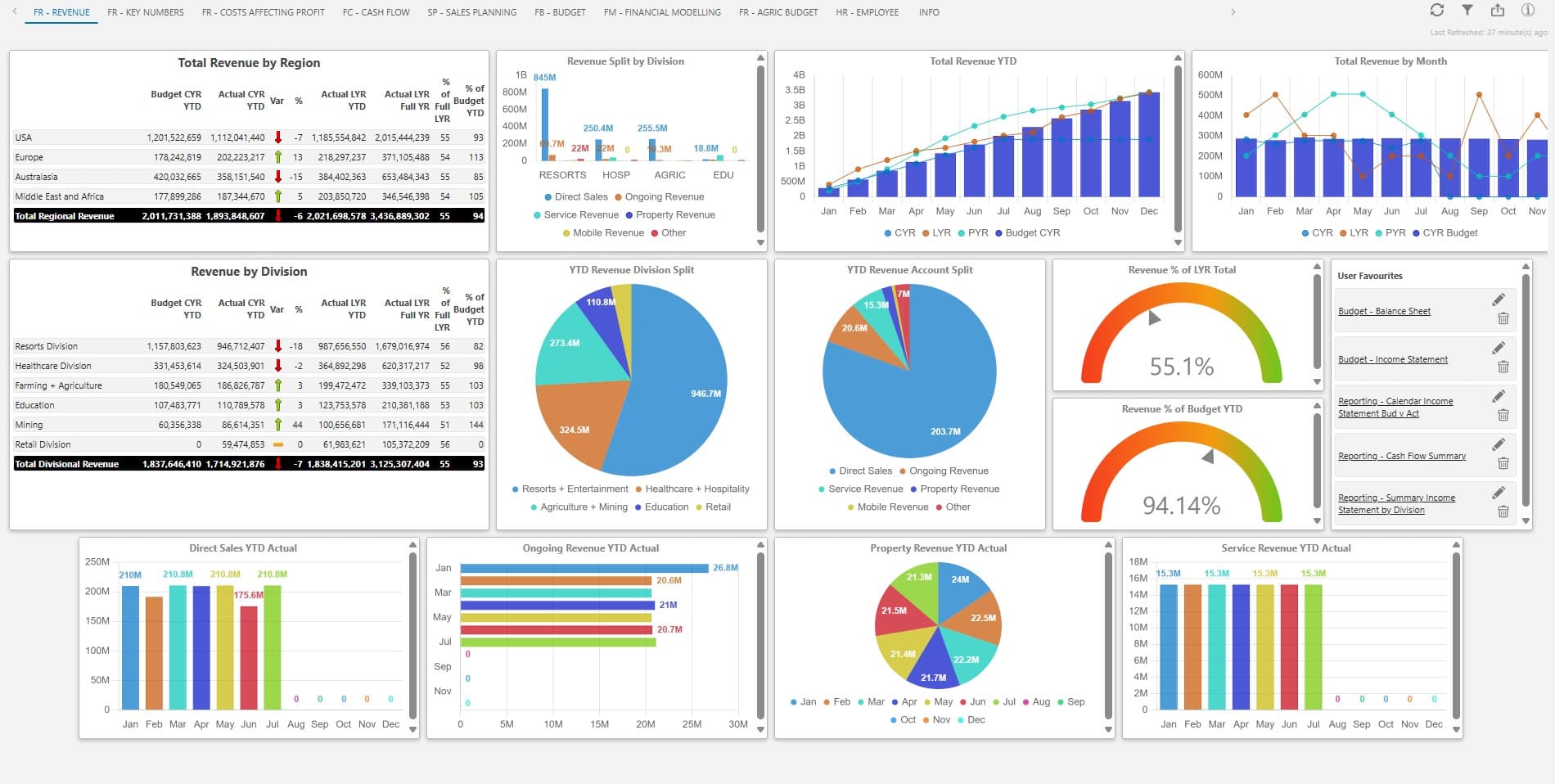
Task: Open Budget - Balance Sheet link
Action: (x=1385, y=311)
